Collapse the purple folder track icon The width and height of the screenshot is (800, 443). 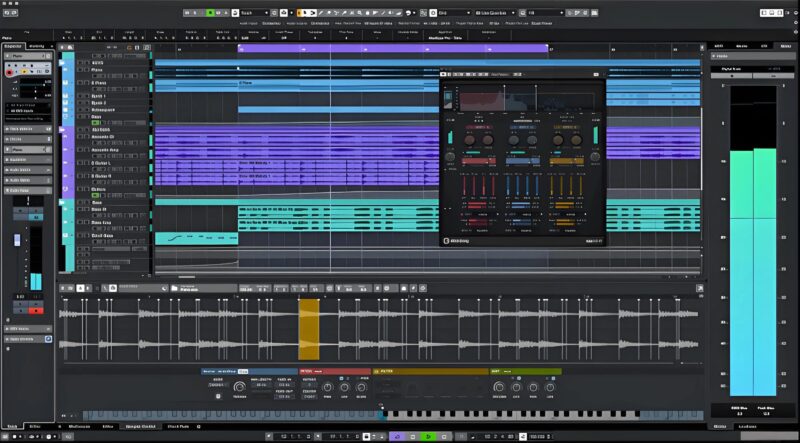pyautogui.click(x=63, y=130)
